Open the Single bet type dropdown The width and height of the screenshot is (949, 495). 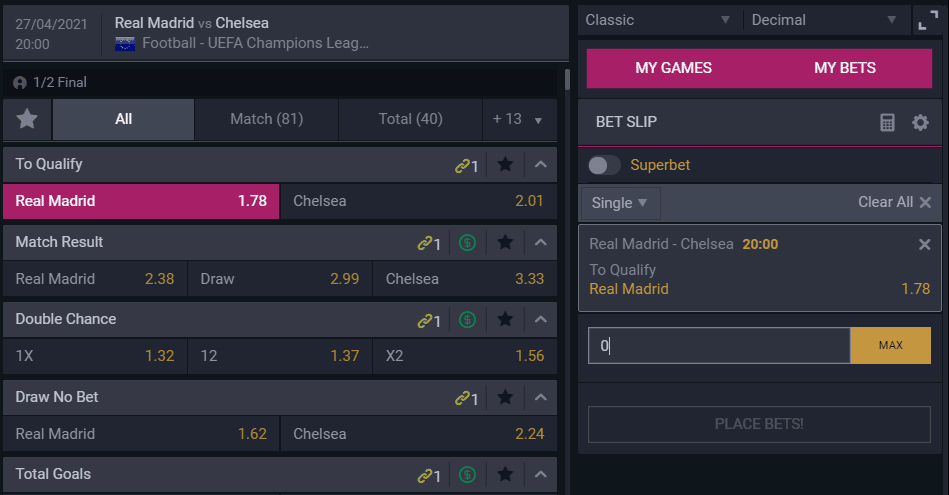coord(620,203)
